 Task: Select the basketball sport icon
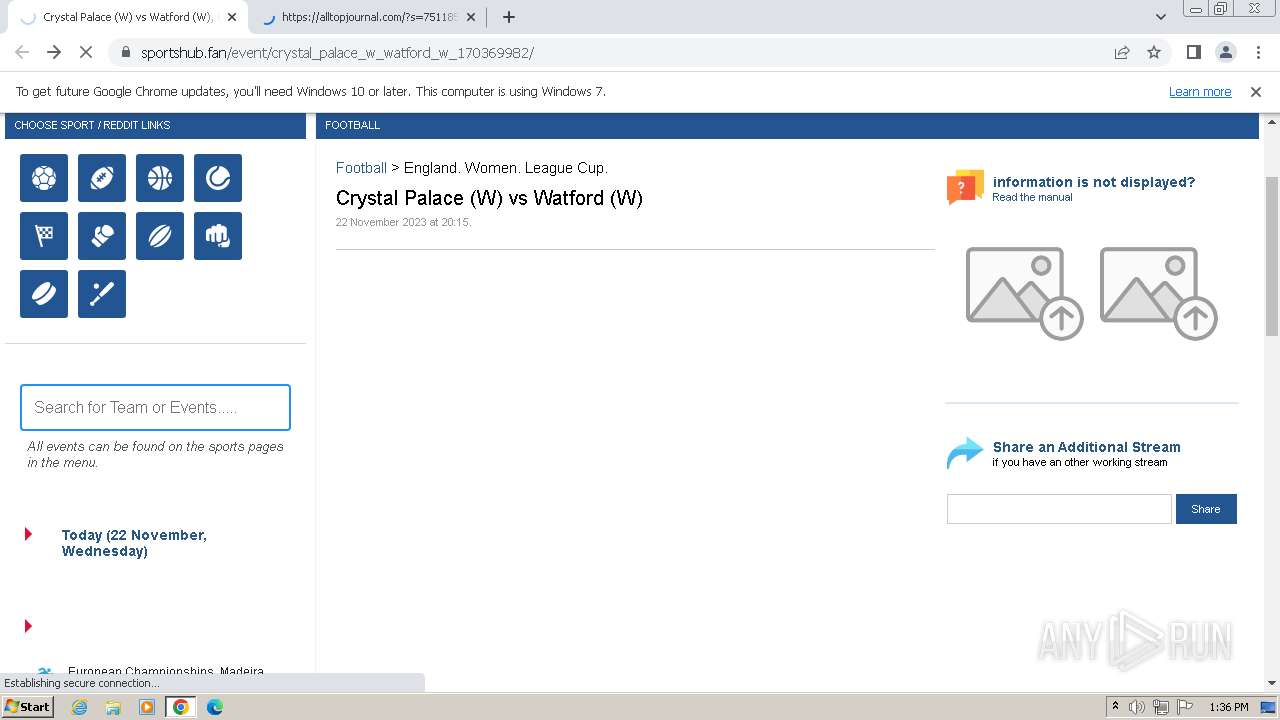pyautogui.click(x=160, y=178)
